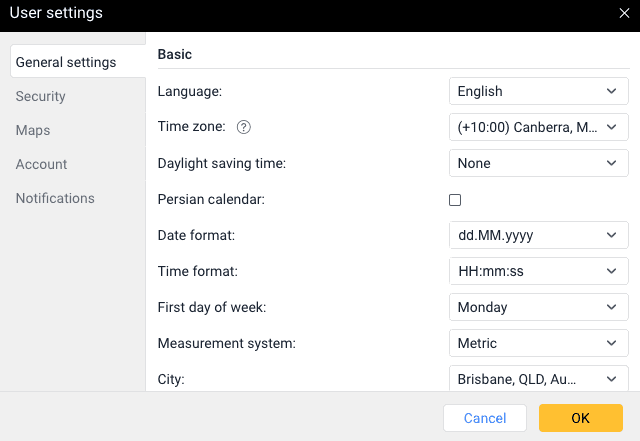The image size is (640, 441).
Task: Expand the Time zone dropdown
Action: pos(538,127)
